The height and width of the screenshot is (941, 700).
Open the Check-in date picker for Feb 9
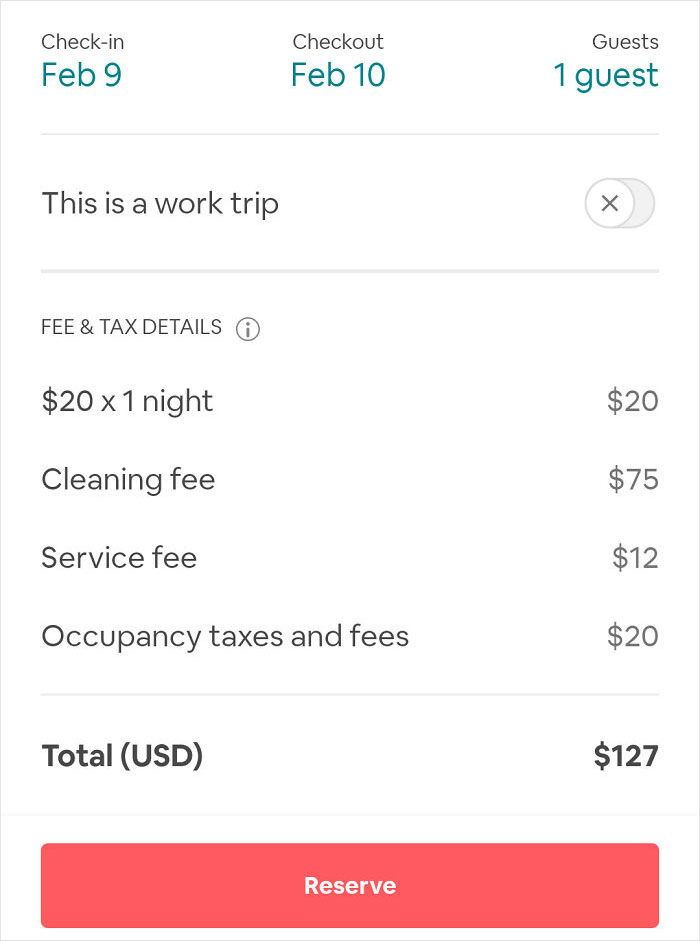pyautogui.click(x=81, y=75)
